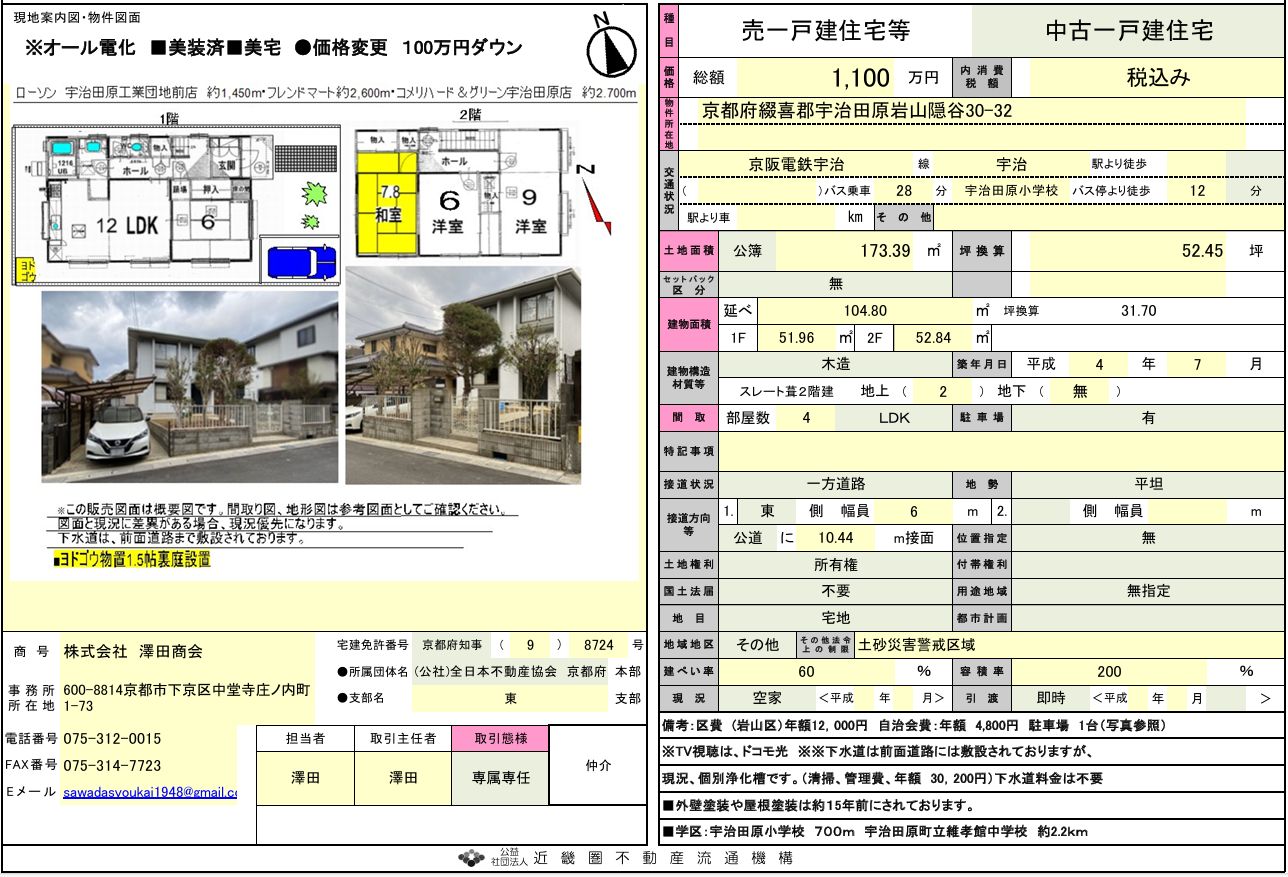This screenshot has width=1288, height=877.
Task: Click the 売一戸建住宅等 heading
Action: click(825, 31)
